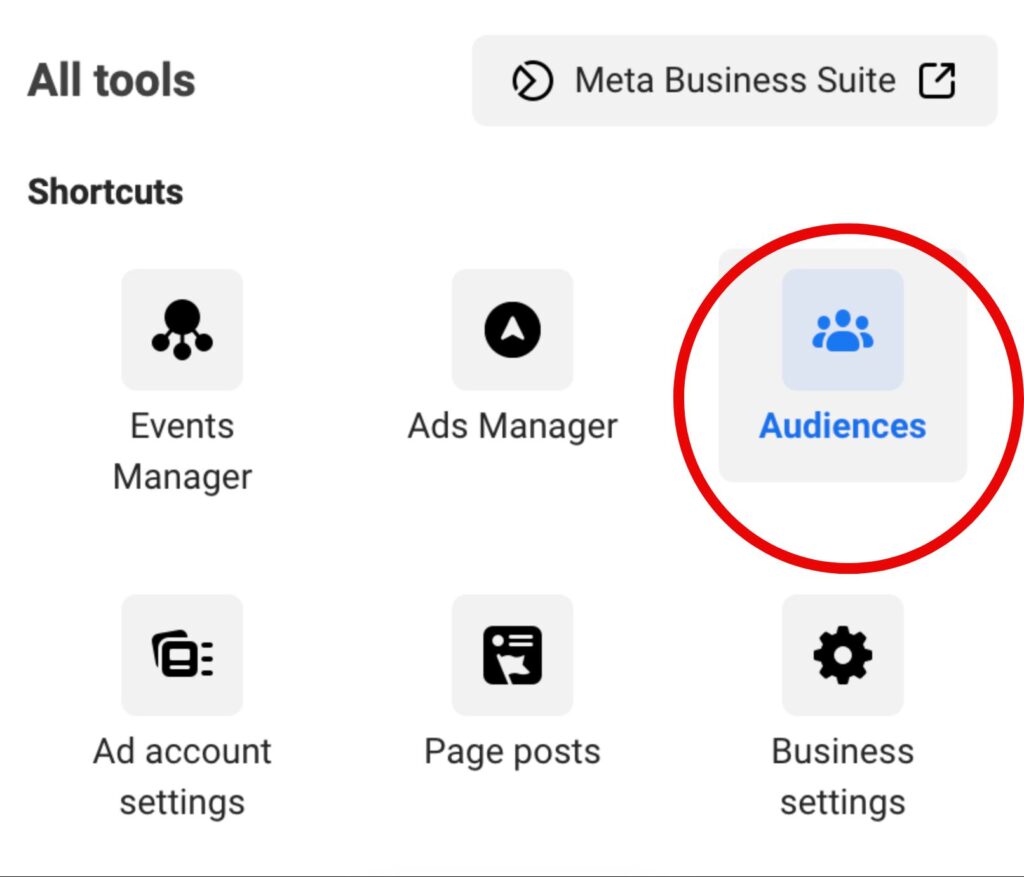Open the Page posts flag icon
The image size is (1024, 877).
click(x=513, y=655)
